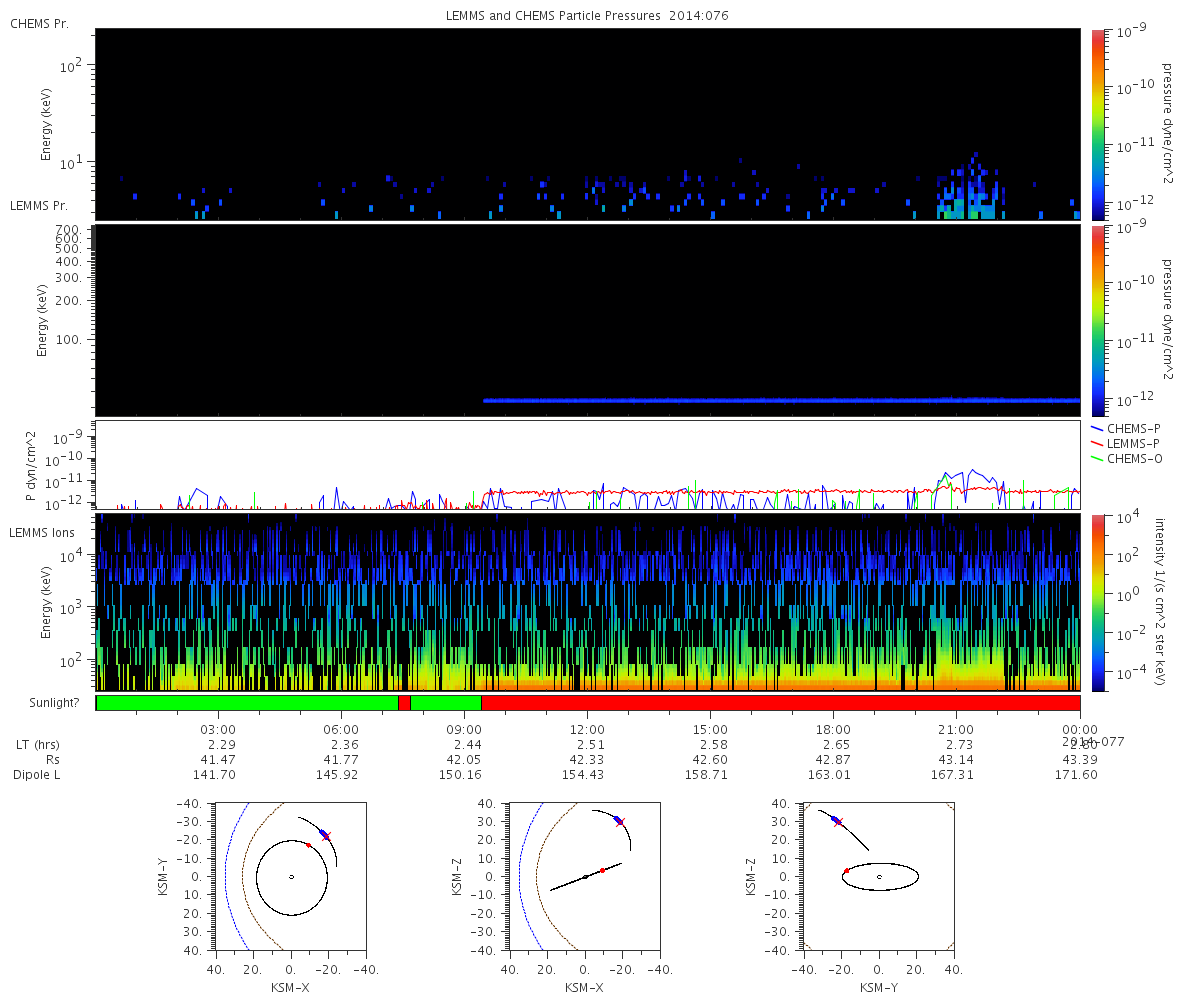Click the short red segment in the Sunlight bar

tap(404, 703)
